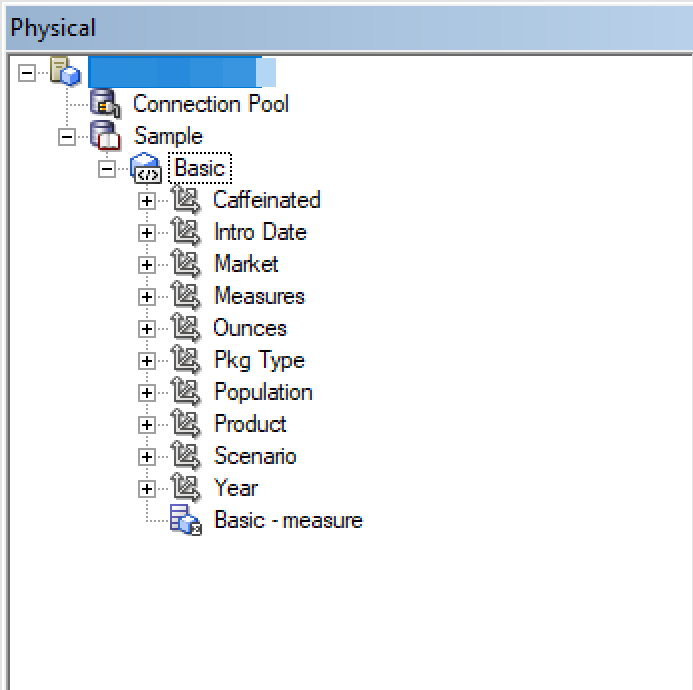The height and width of the screenshot is (690, 693).
Task: Click the root repository database icon
Action: 65,72
